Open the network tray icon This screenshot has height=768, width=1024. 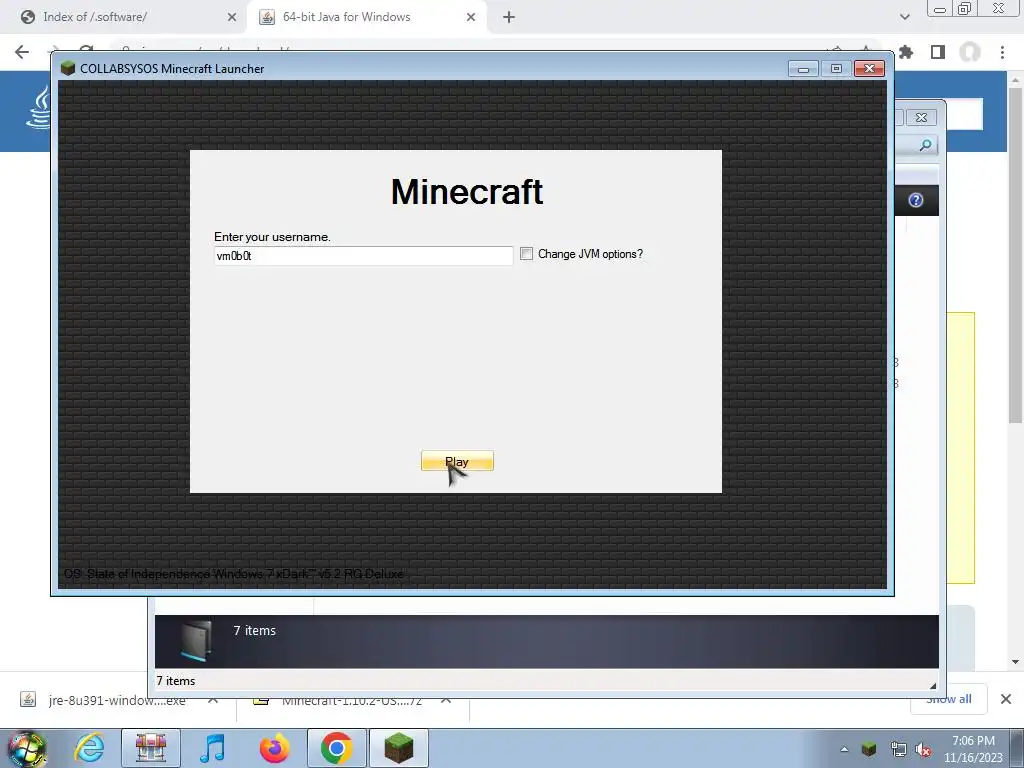[898, 749]
